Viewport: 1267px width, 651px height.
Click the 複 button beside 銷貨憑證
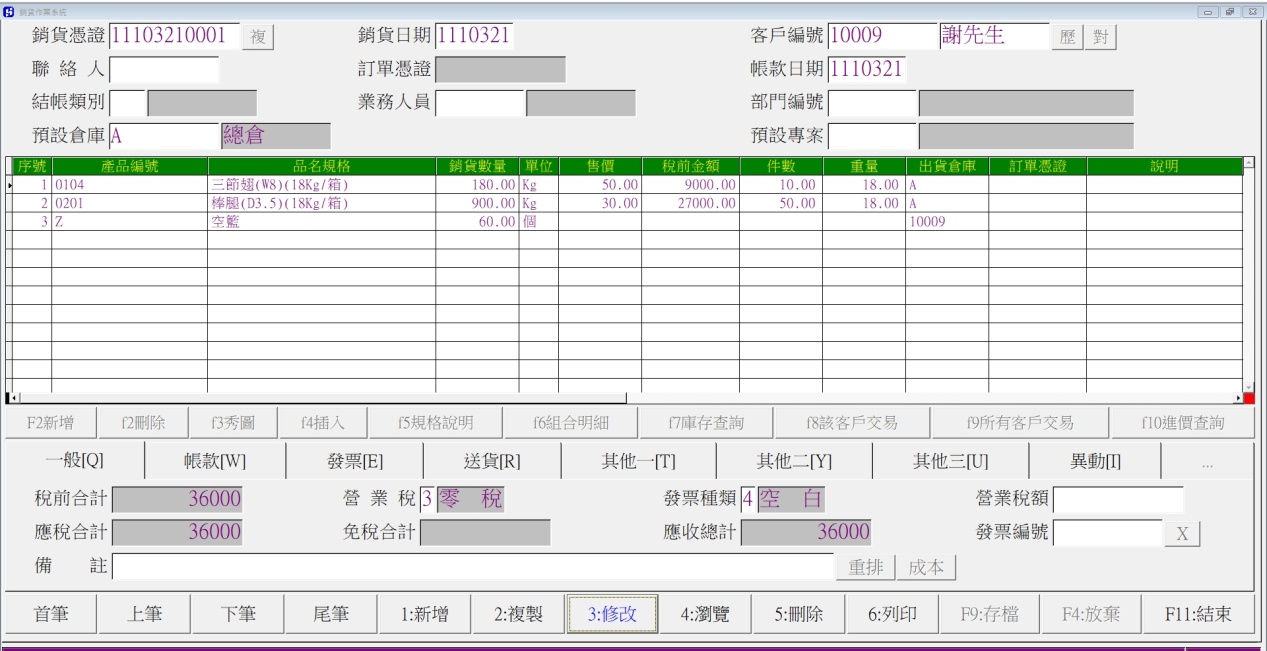[259, 38]
